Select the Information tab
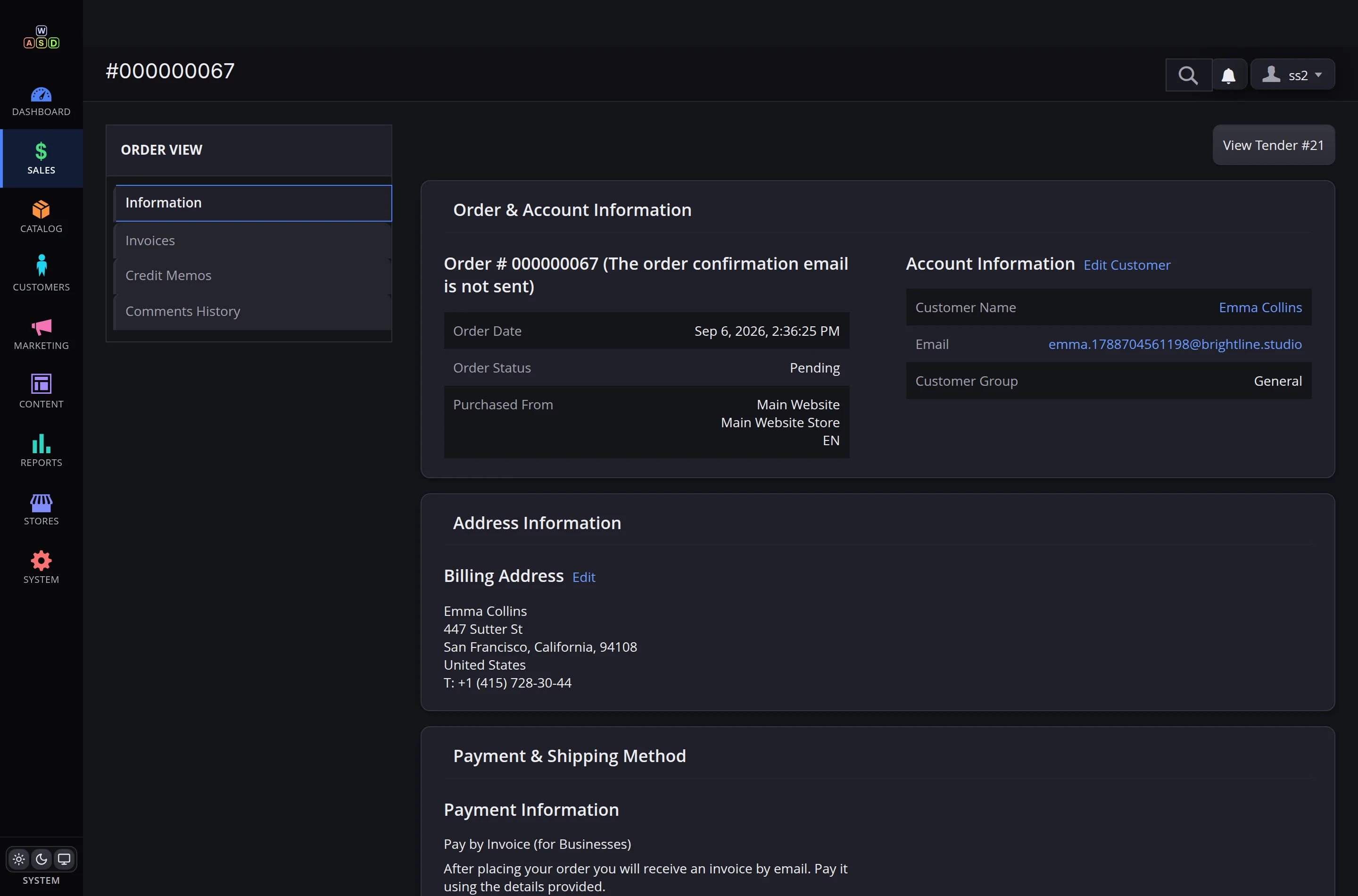The image size is (1358, 896). point(253,203)
